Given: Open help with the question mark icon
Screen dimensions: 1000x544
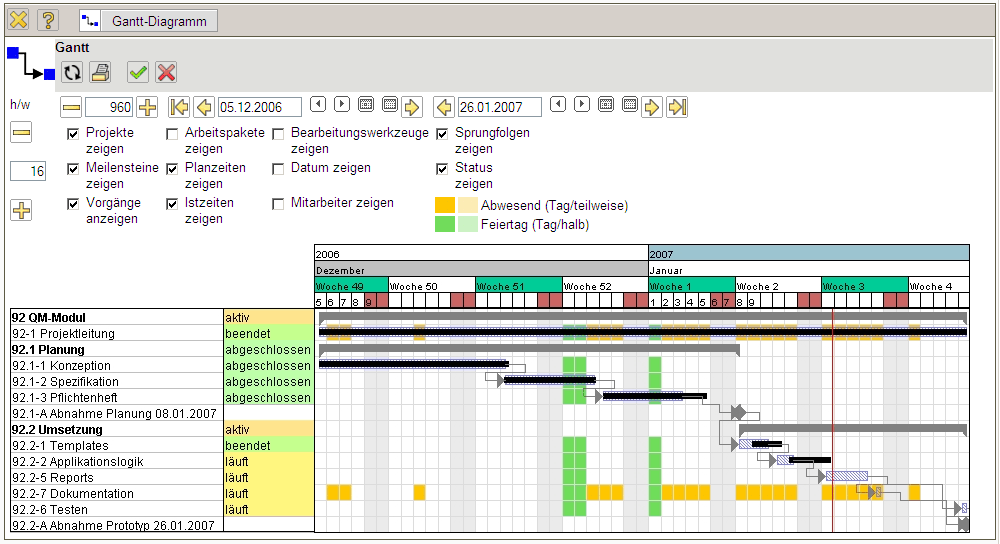Looking at the screenshot, I should (x=48, y=19).
